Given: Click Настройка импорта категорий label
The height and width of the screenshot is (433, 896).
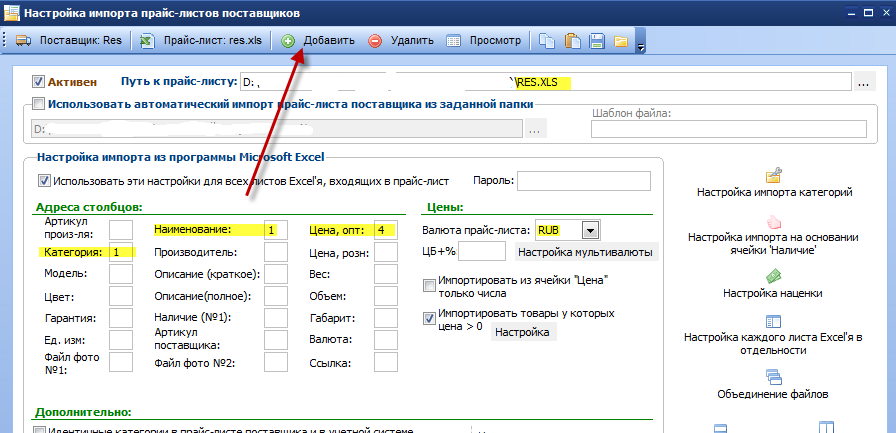Looking at the screenshot, I should click(x=774, y=193).
